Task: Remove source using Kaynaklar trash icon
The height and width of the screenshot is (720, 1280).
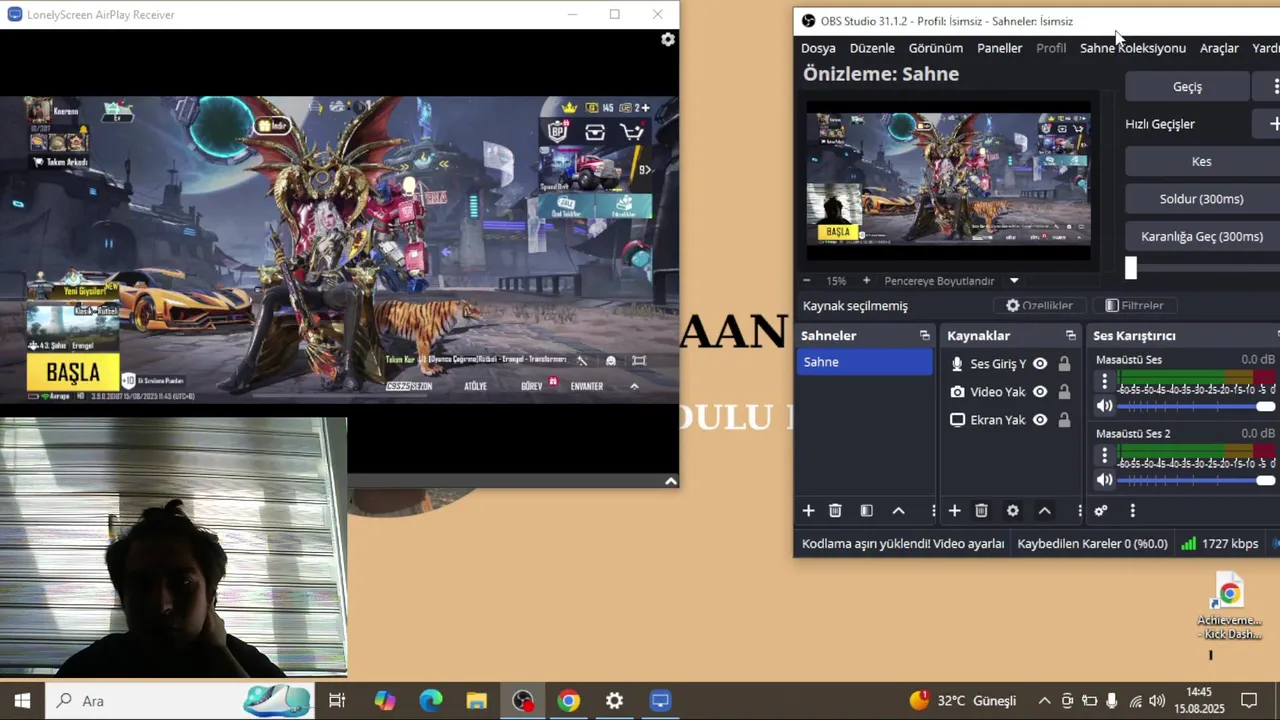Action: [x=981, y=511]
